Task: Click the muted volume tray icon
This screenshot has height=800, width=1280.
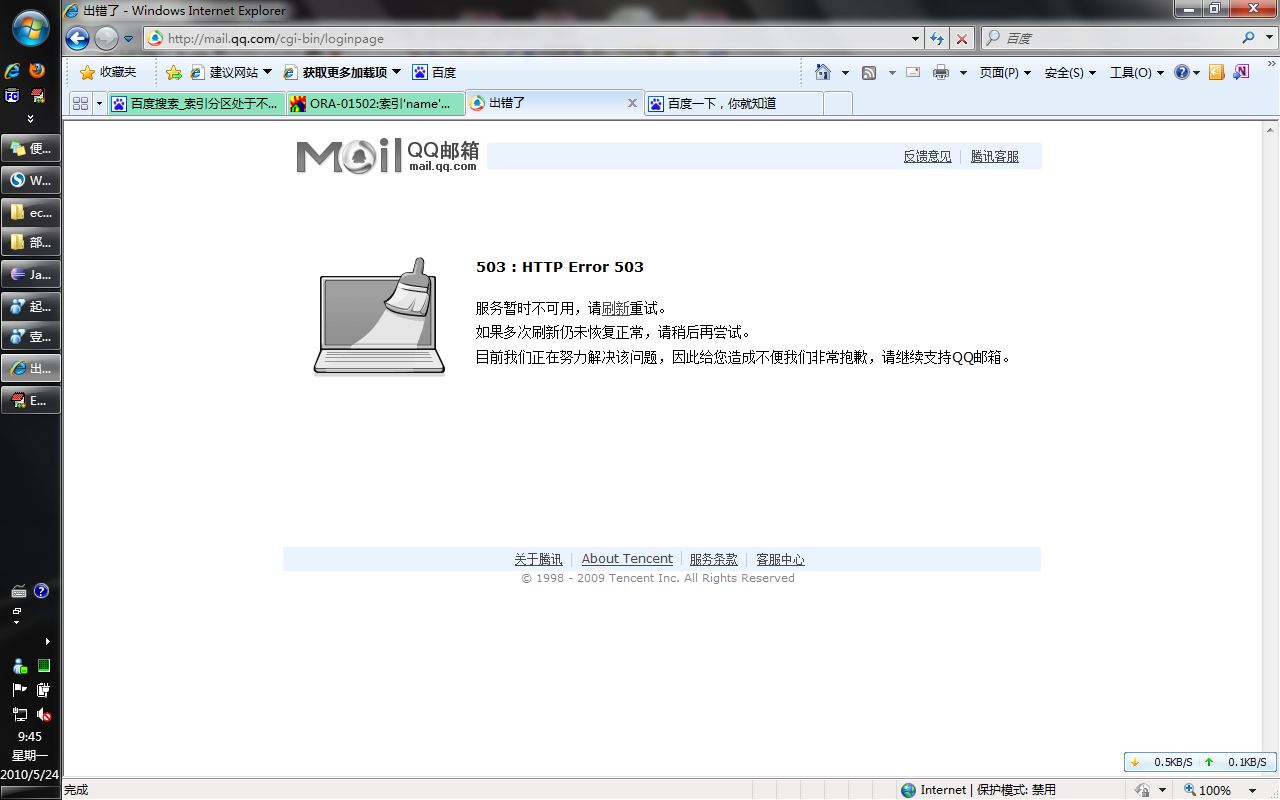Action: pyautogui.click(x=43, y=714)
